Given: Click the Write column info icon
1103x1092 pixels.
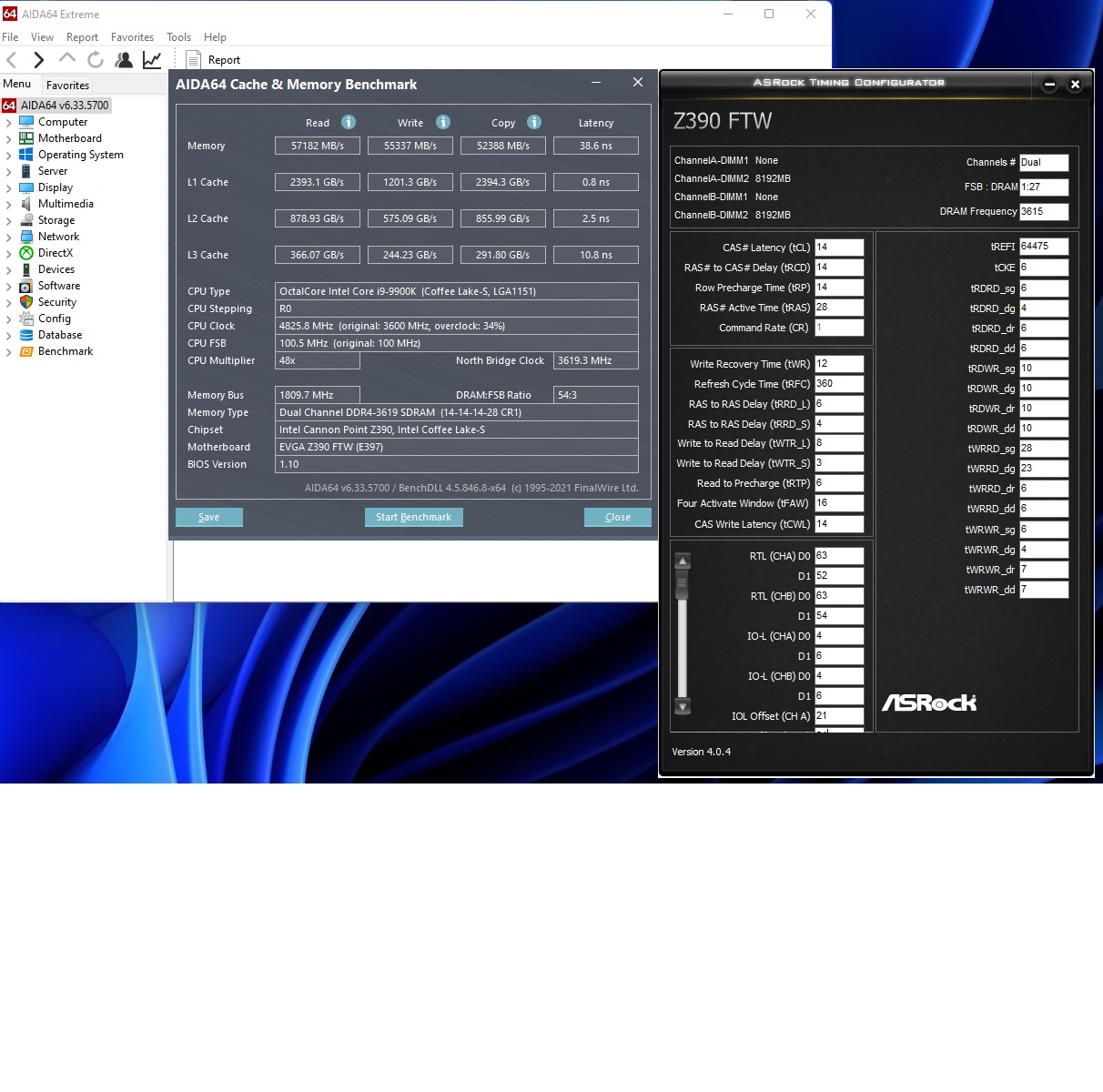Looking at the screenshot, I should 443,122.
